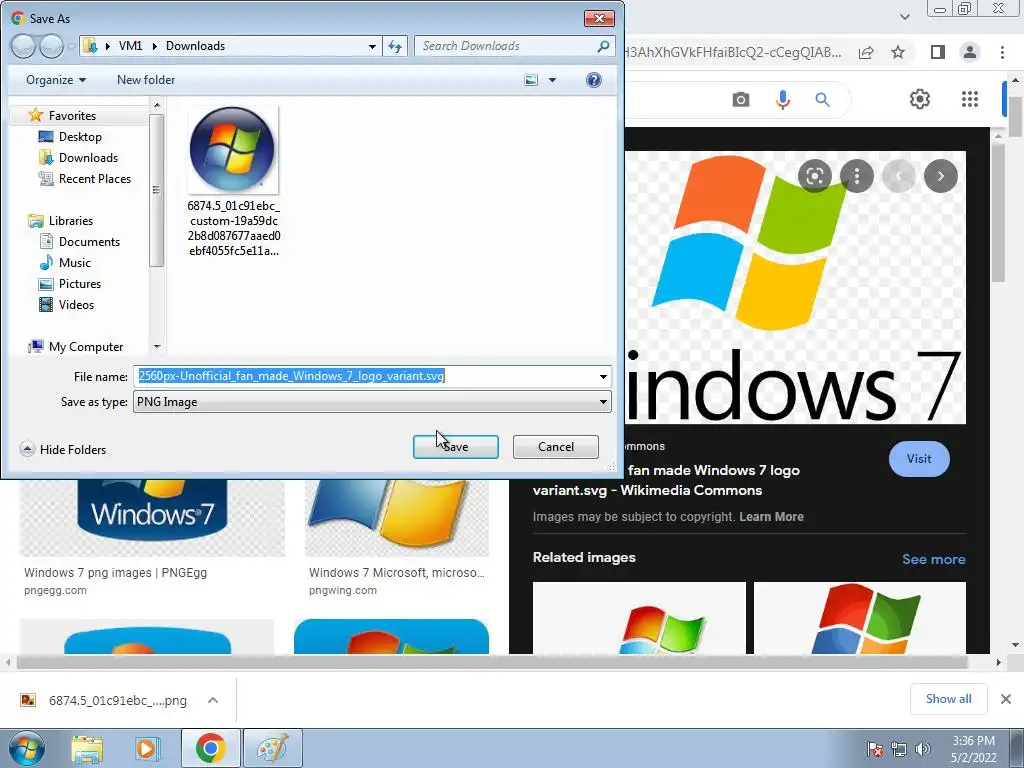Click into the Search Downloads field

pos(505,46)
